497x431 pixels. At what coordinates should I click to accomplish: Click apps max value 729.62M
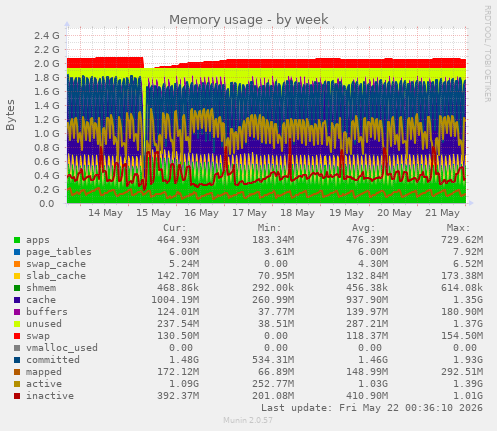pos(462,240)
